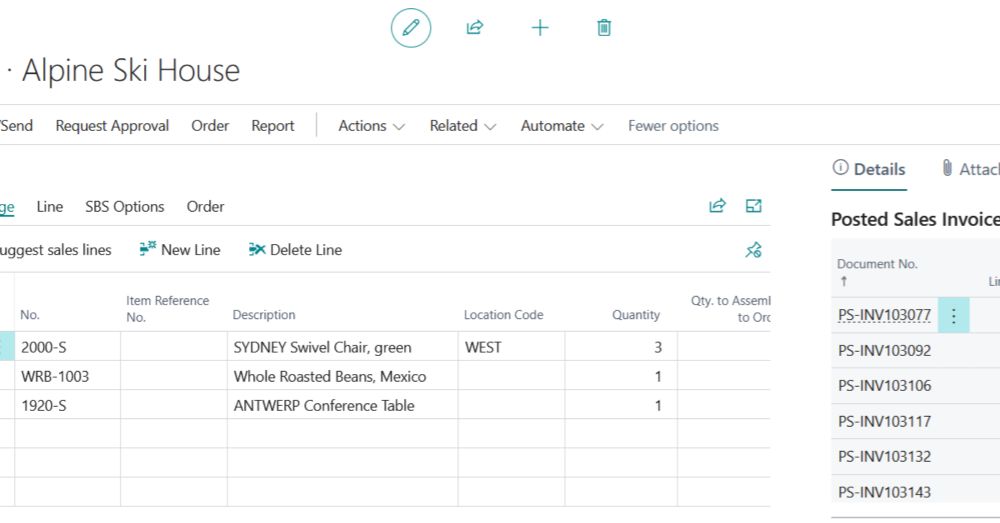1000x523 pixels.
Task: Click the SBS Options tab
Action: [x=125, y=207]
